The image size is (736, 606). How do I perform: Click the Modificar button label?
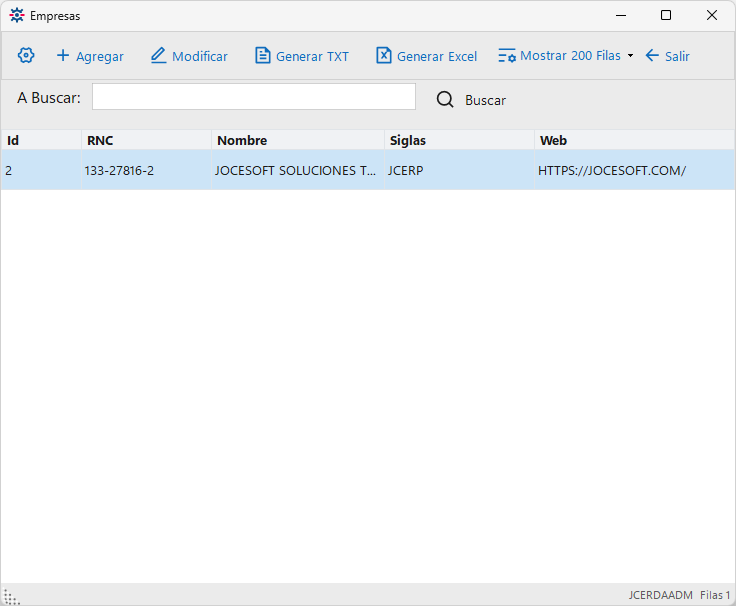pos(200,57)
